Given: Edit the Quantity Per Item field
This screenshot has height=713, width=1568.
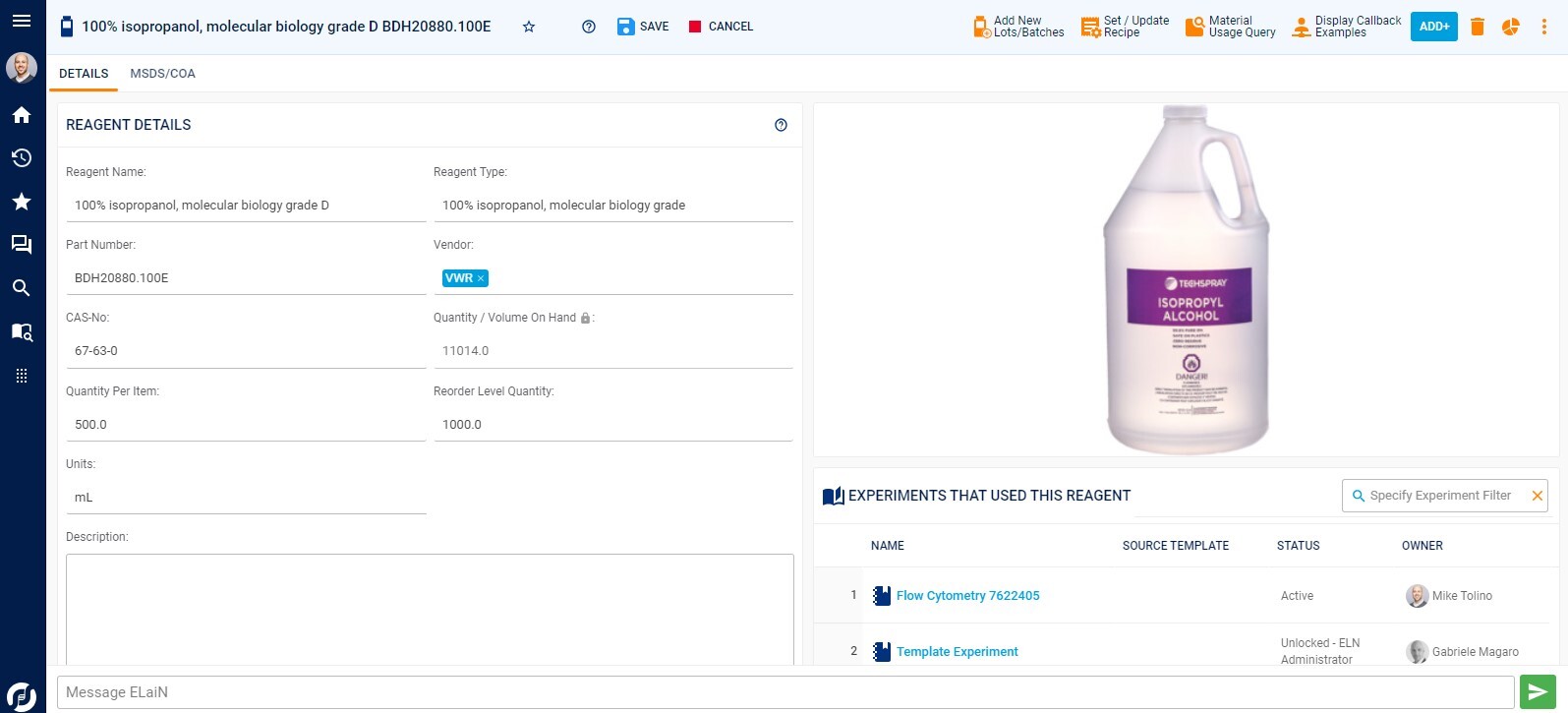Looking at the screenshot, I should pyautogui.click(x=246, y=425).
